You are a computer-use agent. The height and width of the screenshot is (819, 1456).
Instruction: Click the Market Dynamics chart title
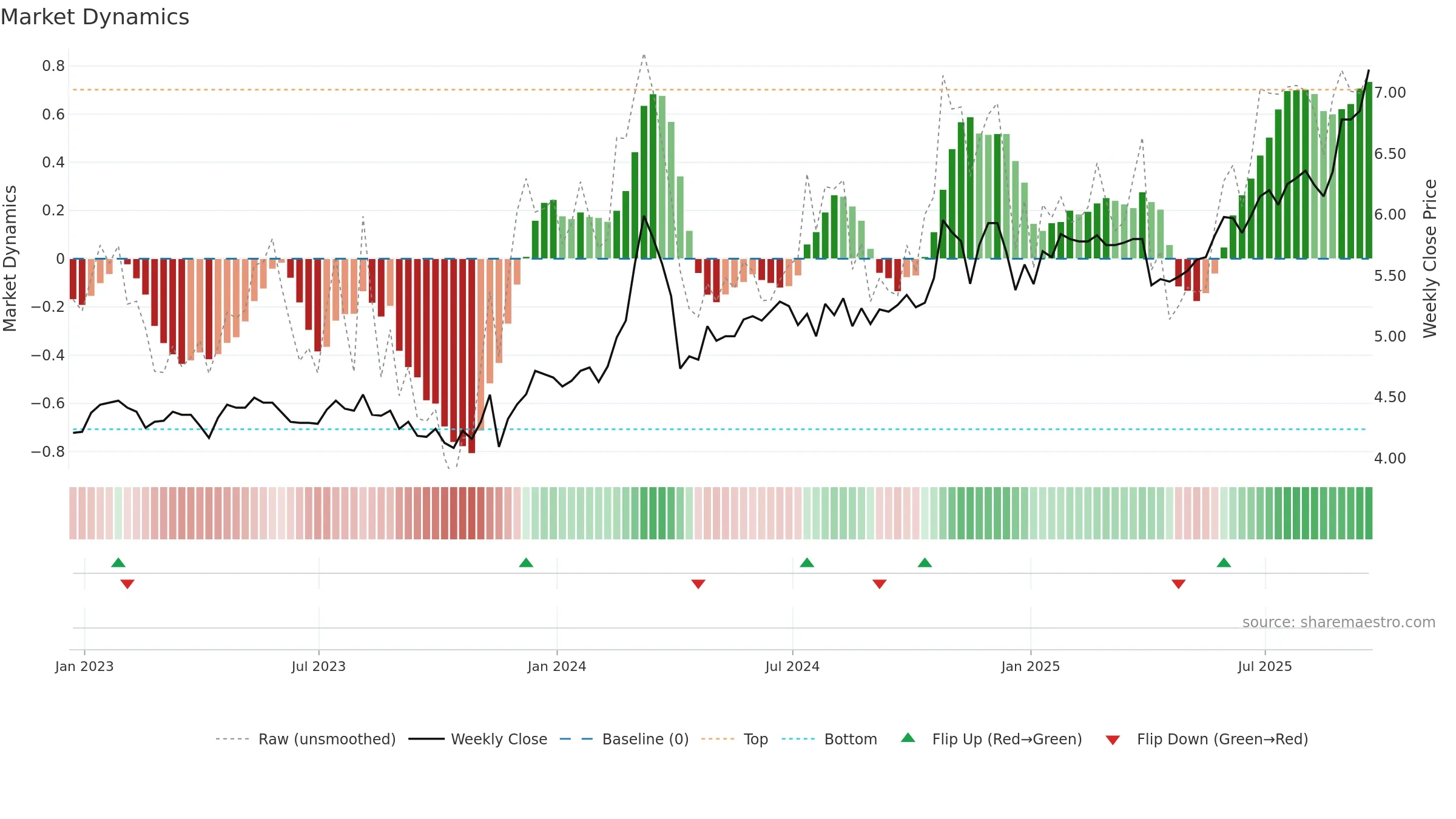click(95, 17)
